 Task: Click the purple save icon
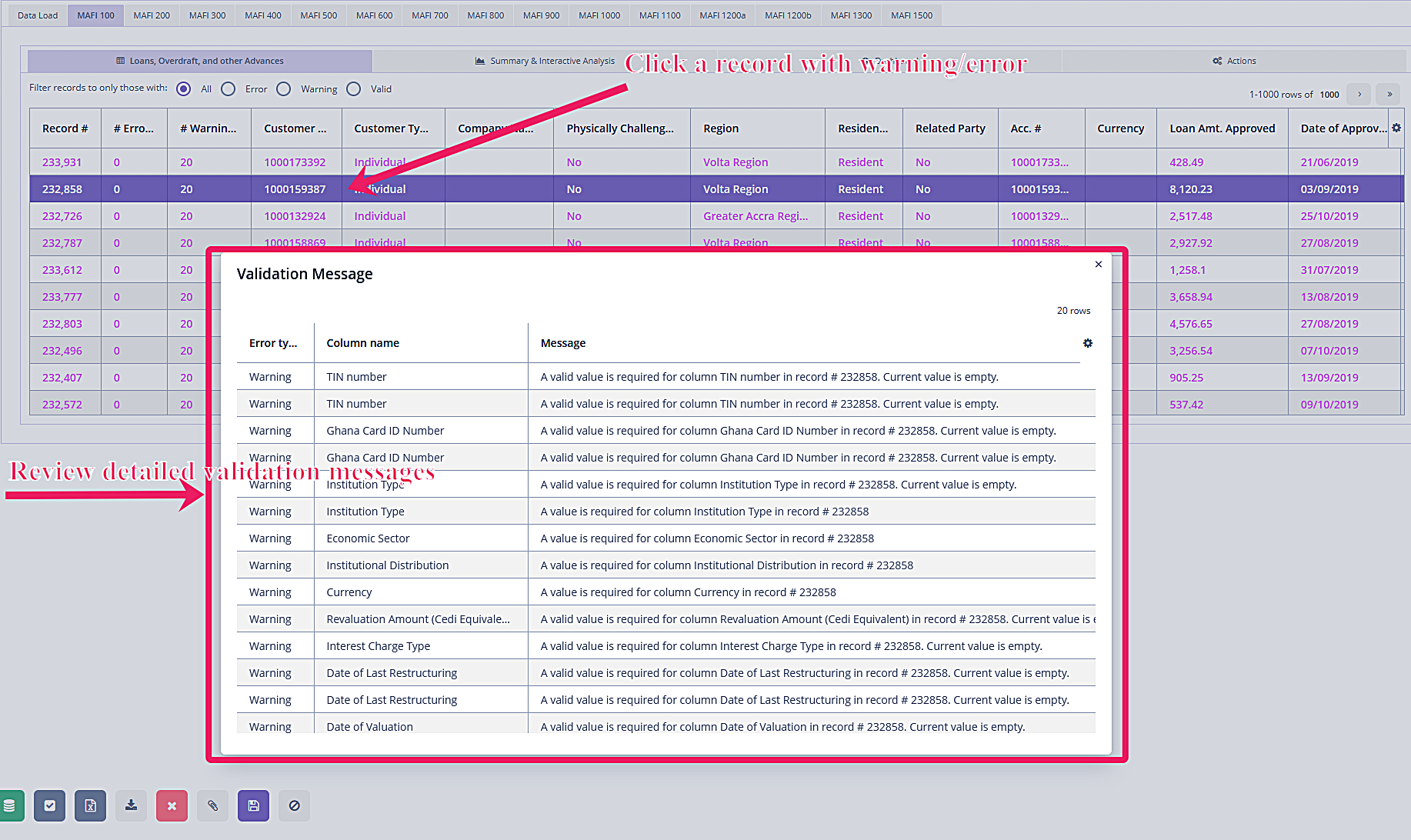[253, 805]
